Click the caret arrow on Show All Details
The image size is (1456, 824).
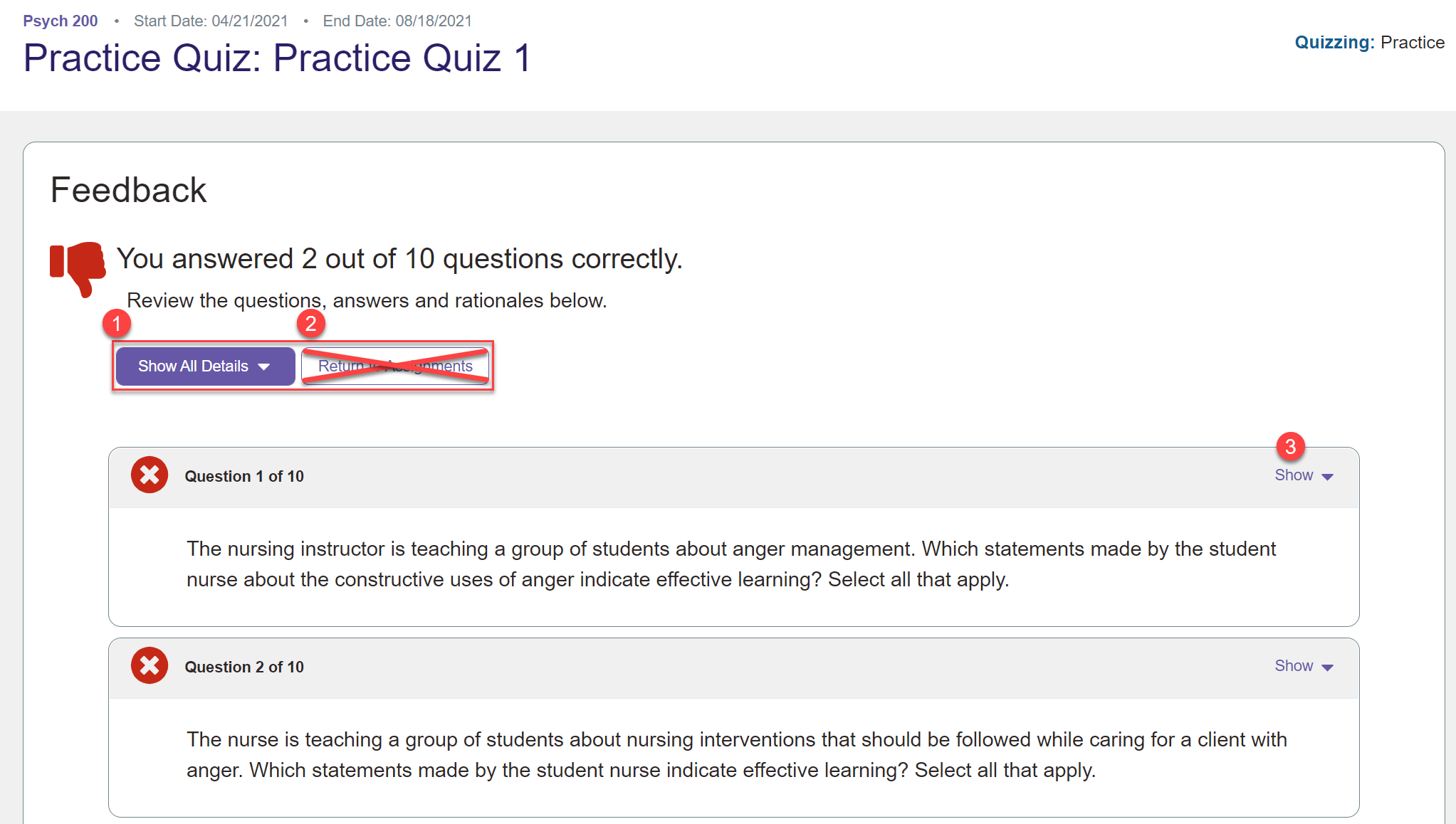pos(264,366)
